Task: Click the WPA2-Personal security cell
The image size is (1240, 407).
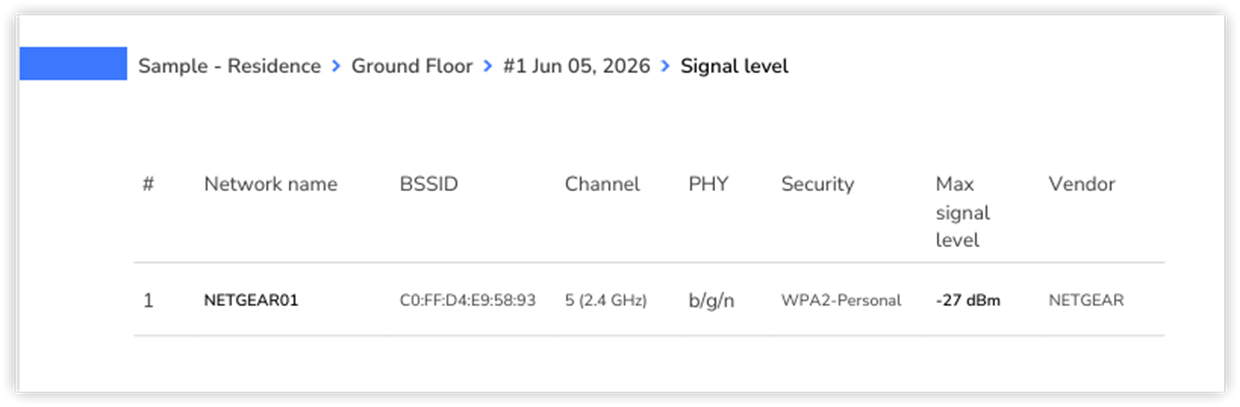Action: pyautogui.click(x=841, y=300)
